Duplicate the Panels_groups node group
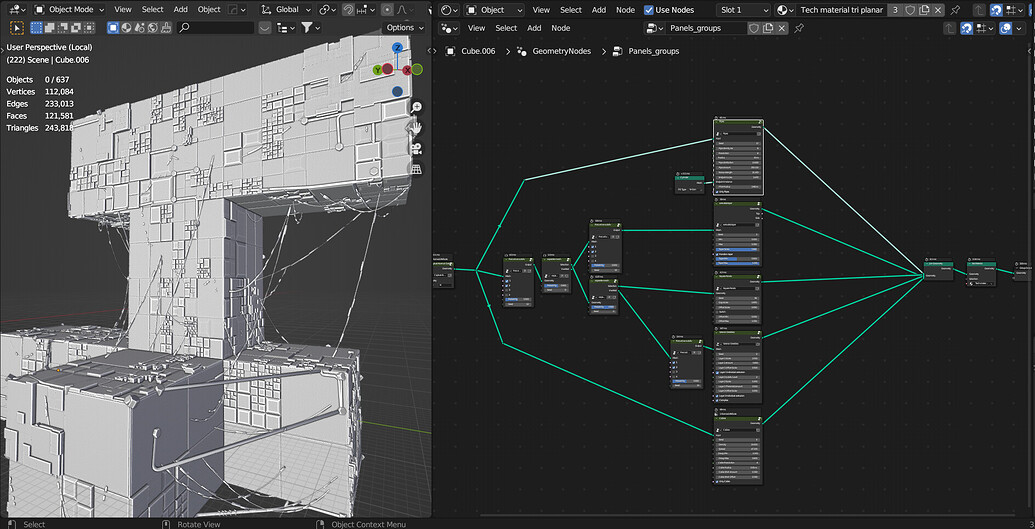 pyautogui.click(x=768, y=28)
